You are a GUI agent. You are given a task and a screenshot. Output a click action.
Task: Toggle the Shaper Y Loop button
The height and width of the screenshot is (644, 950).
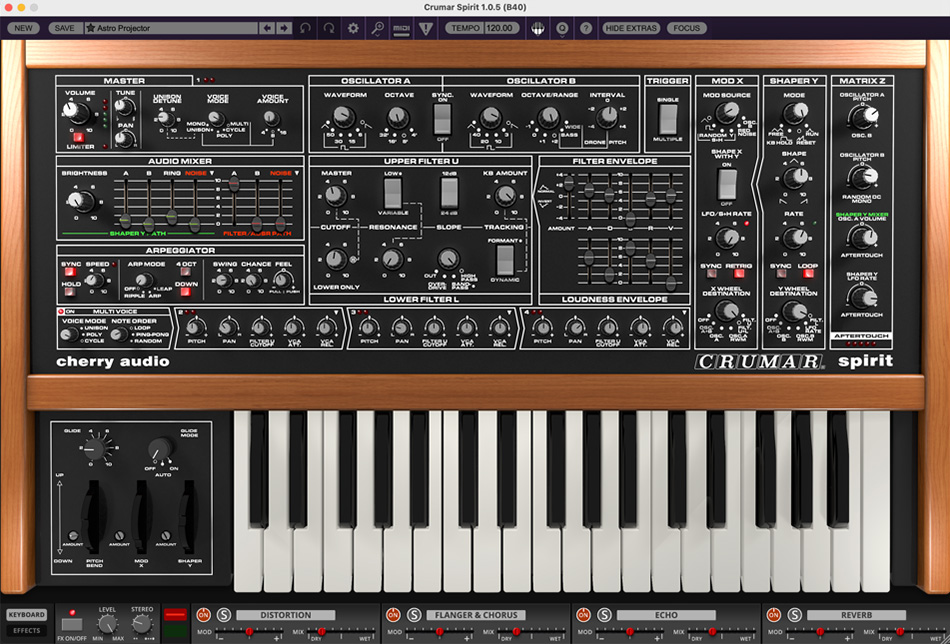(x=808, y=273)
